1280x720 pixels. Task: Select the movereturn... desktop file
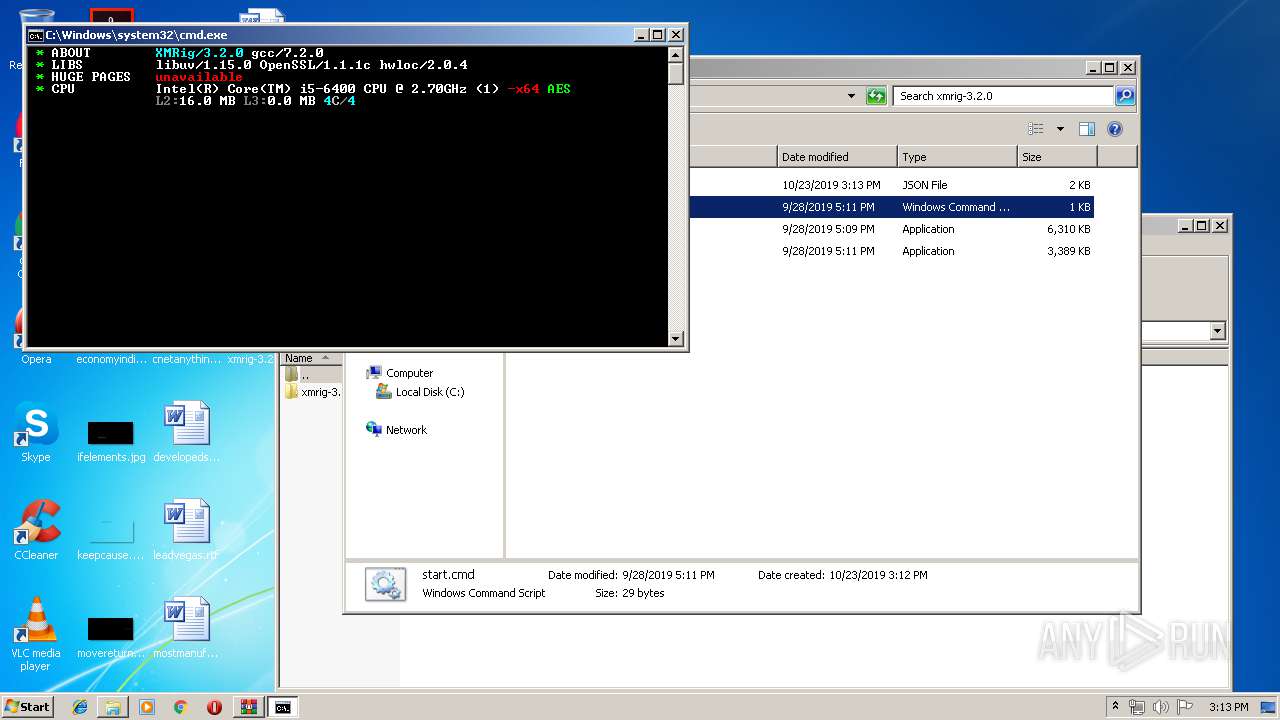tap(111, 636)
